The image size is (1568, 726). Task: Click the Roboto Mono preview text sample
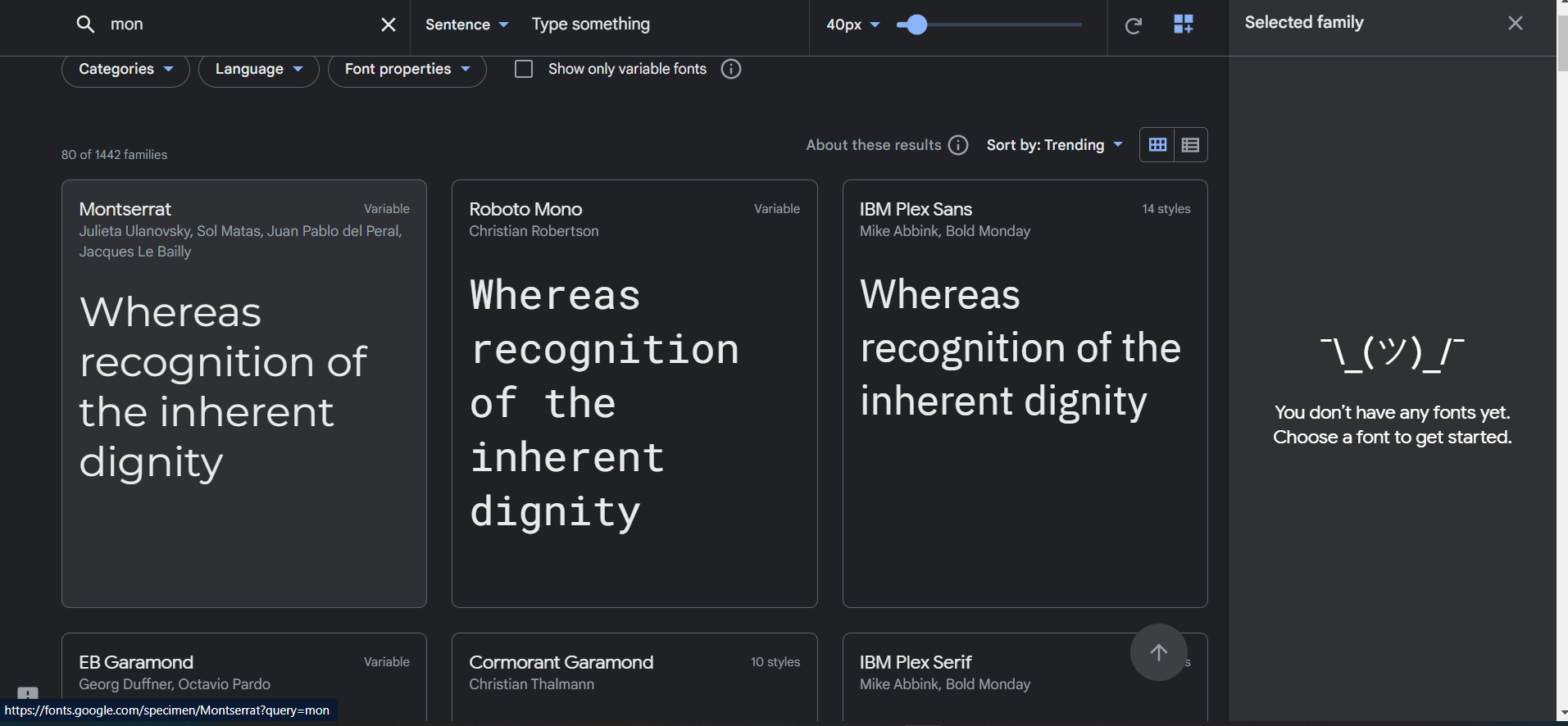(x=604, y=404)
